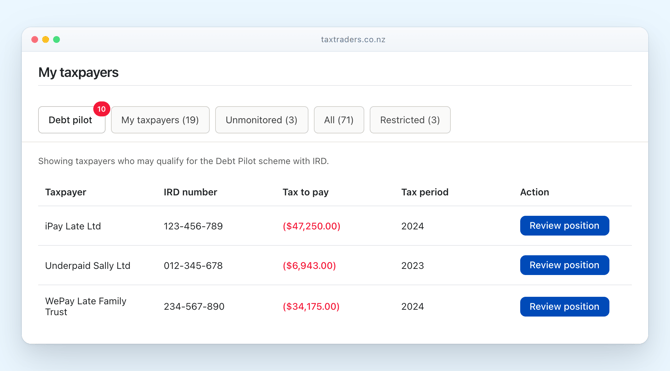Viewport: 670px width, 371px height.
Task: Click the red 10 notification badge
Action: coord(101,109)
